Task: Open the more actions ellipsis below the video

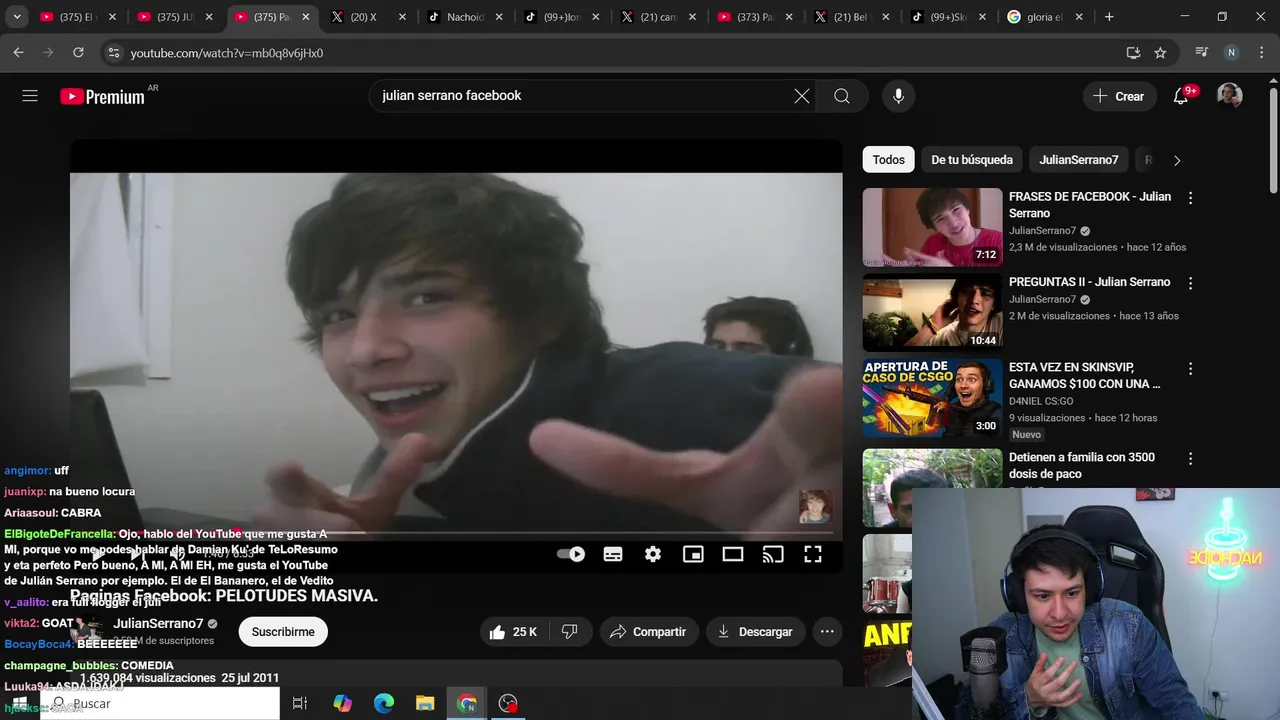Action: point(827,632)
